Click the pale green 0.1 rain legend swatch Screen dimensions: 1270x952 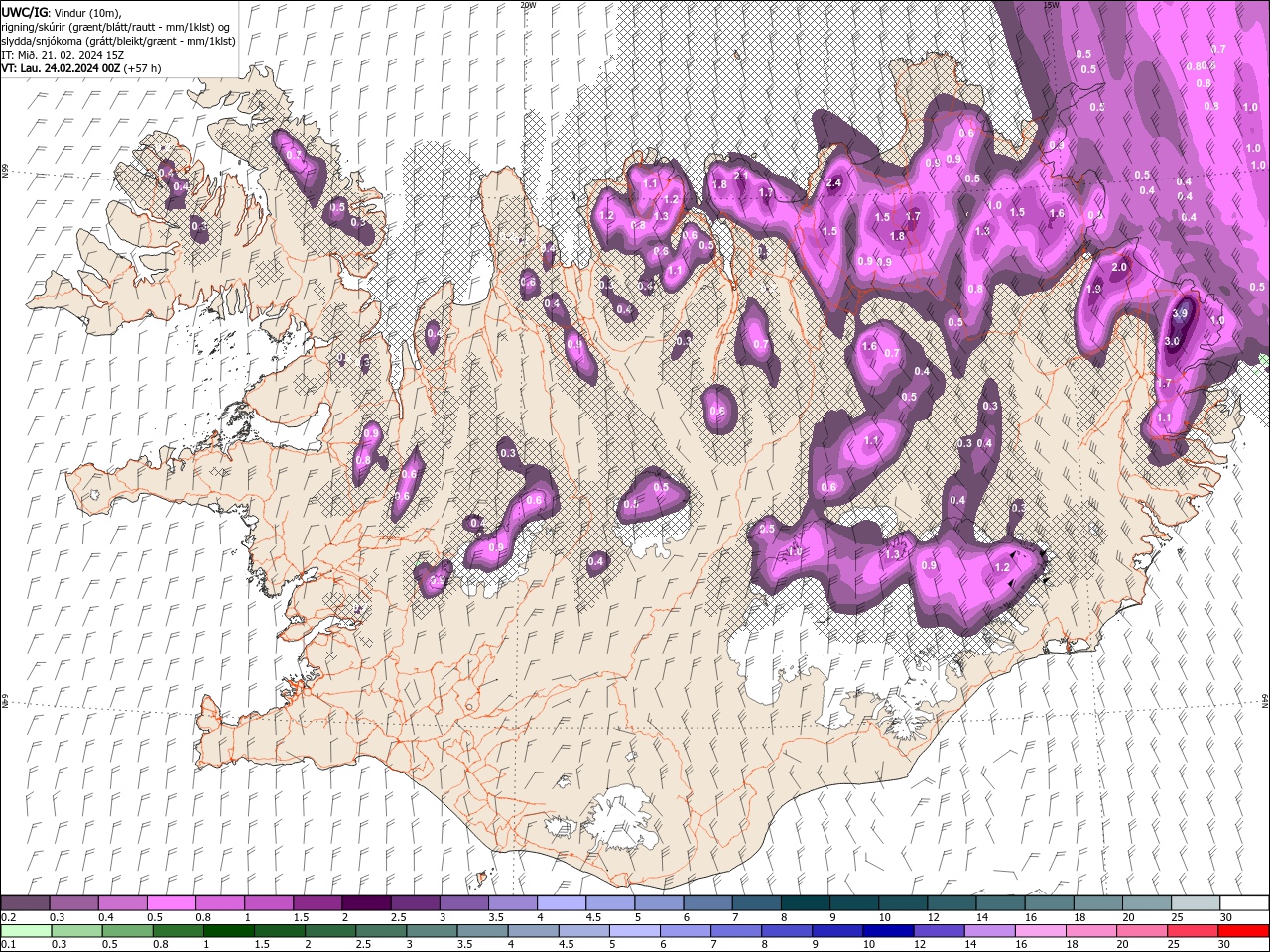tap(26, 931)
